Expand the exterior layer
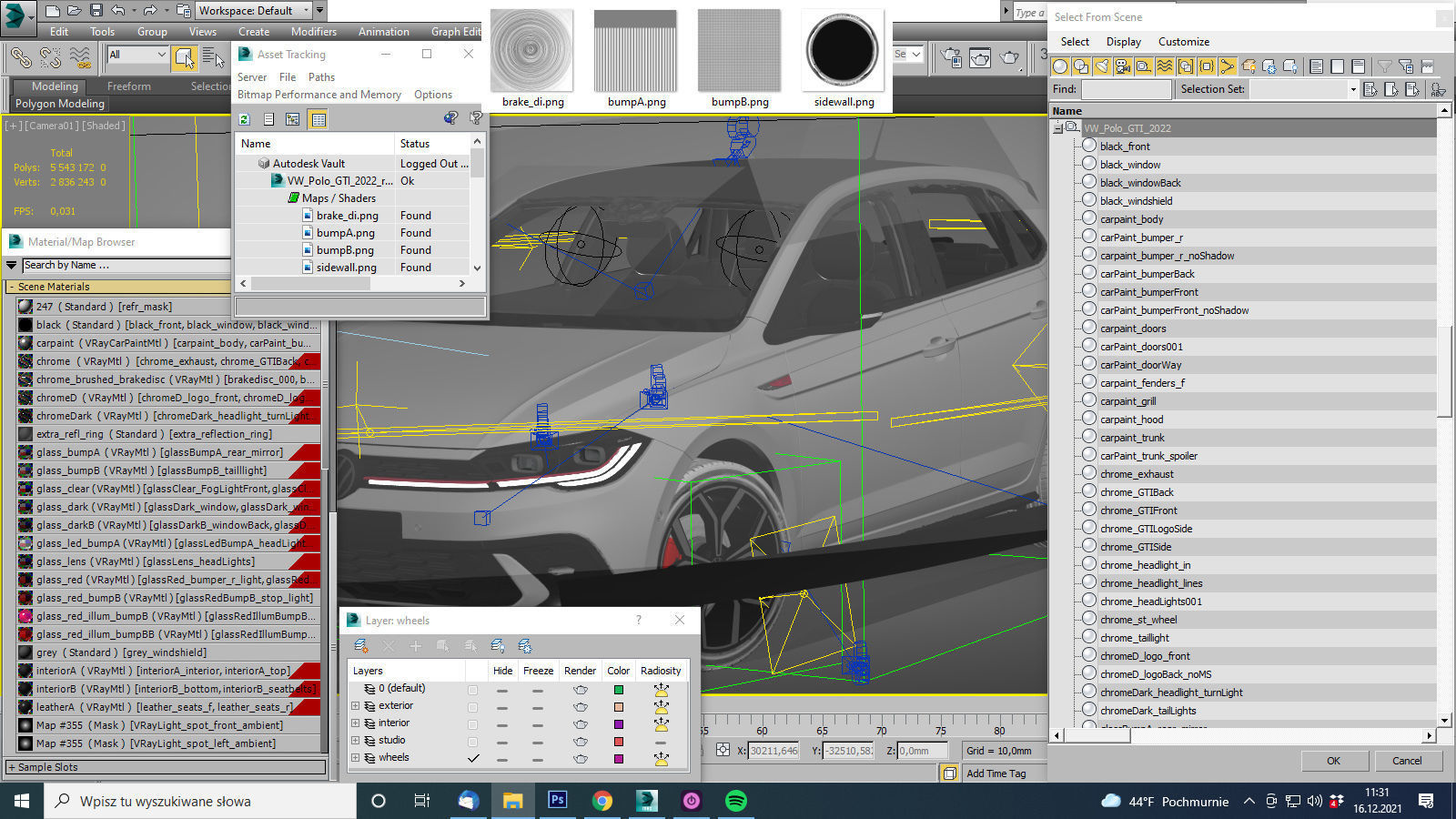This screenshot has width=1456, height=819. click(356, 706)
